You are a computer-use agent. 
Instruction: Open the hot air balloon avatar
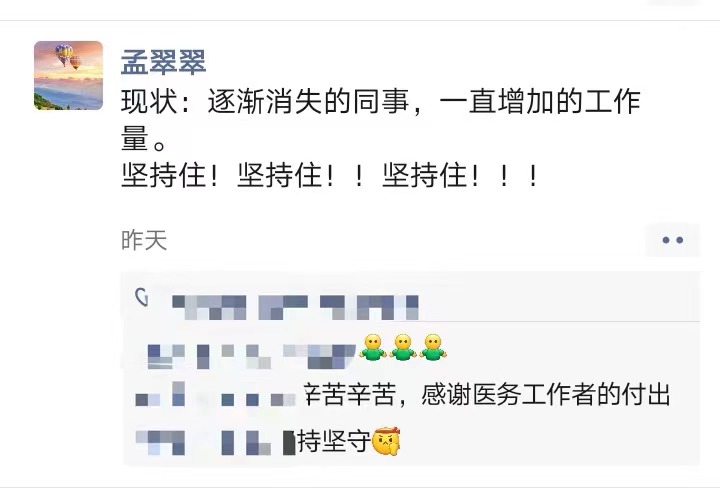point(68,76)
